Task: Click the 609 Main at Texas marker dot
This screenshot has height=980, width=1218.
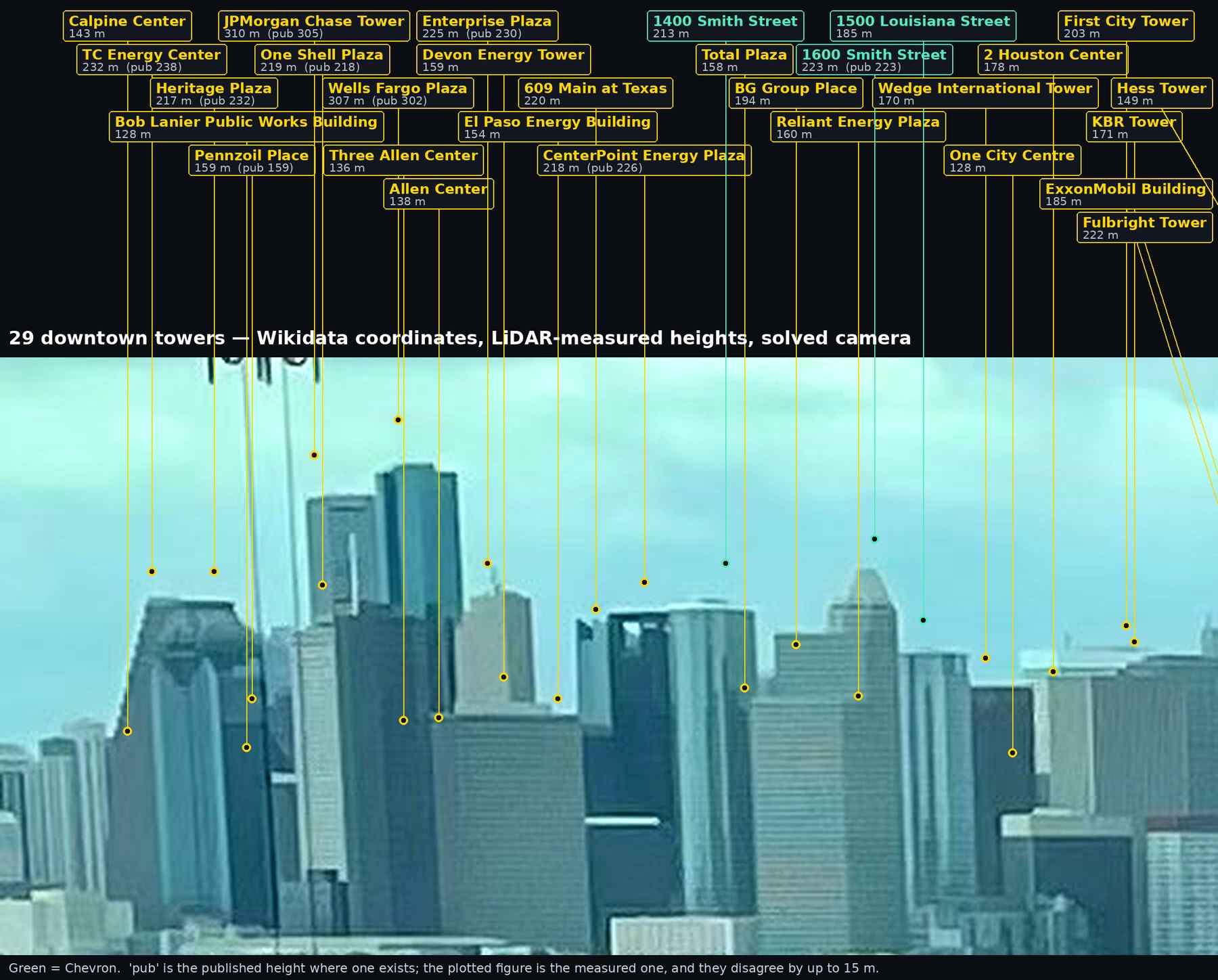Action: click(595, 610)
